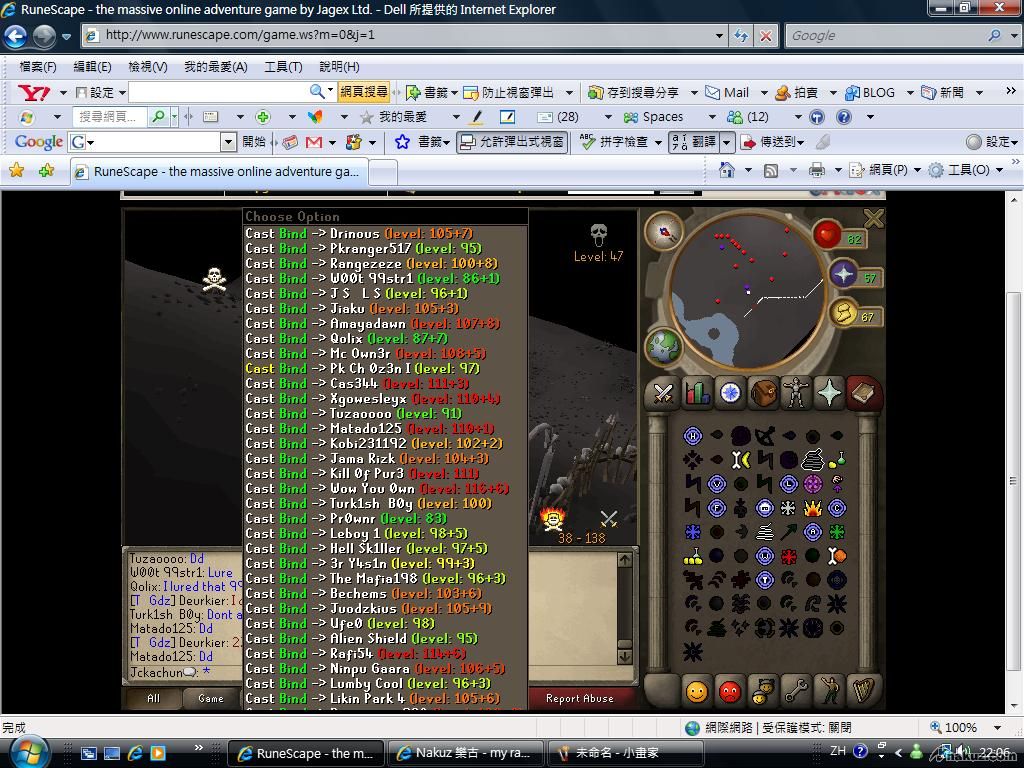Image resolution: width=1024 pixels, height=768 pixels.
Task: Open the stats tab bar chart icon
Action: point(697,393)
